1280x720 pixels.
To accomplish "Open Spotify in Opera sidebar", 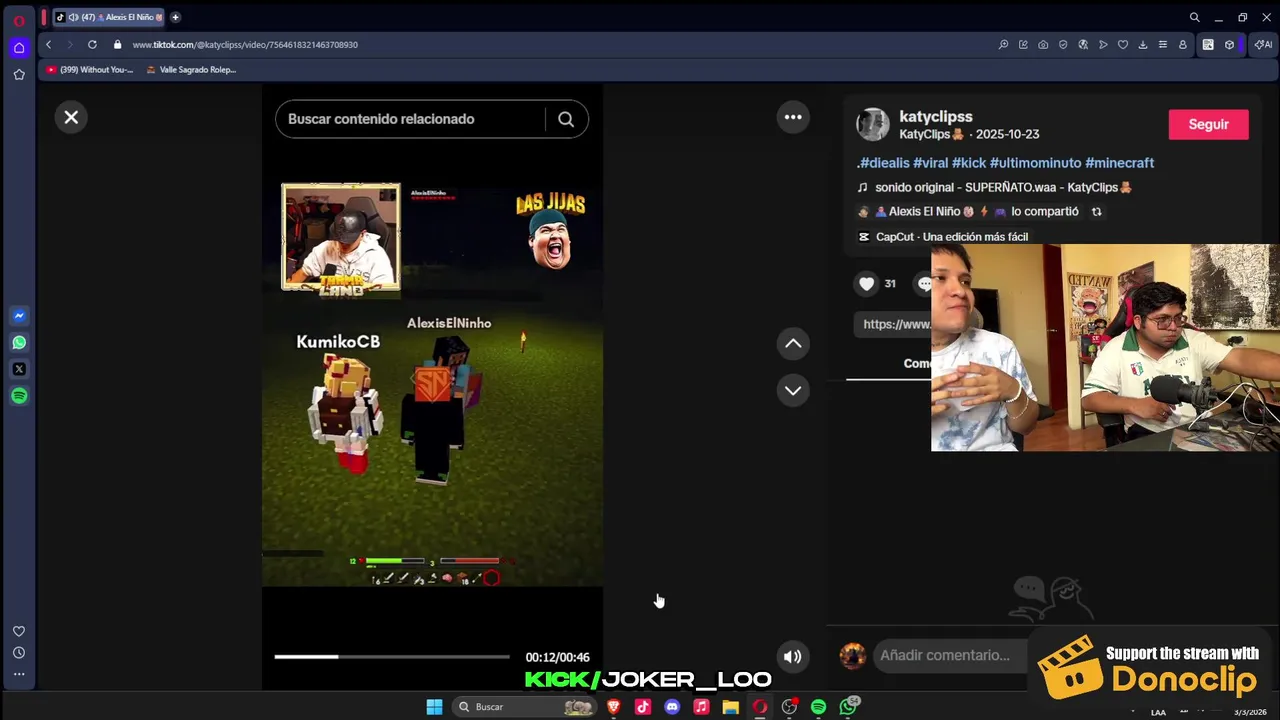I will pos(19,396).
